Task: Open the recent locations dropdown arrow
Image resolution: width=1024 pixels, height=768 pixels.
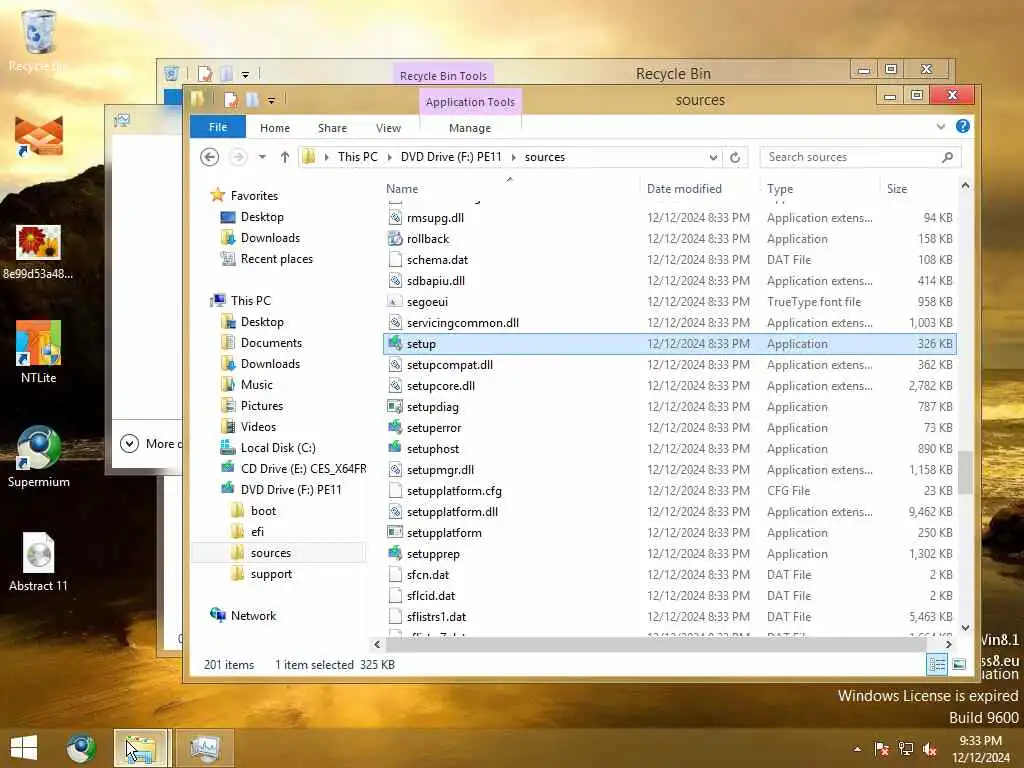Action: [262, 157]
